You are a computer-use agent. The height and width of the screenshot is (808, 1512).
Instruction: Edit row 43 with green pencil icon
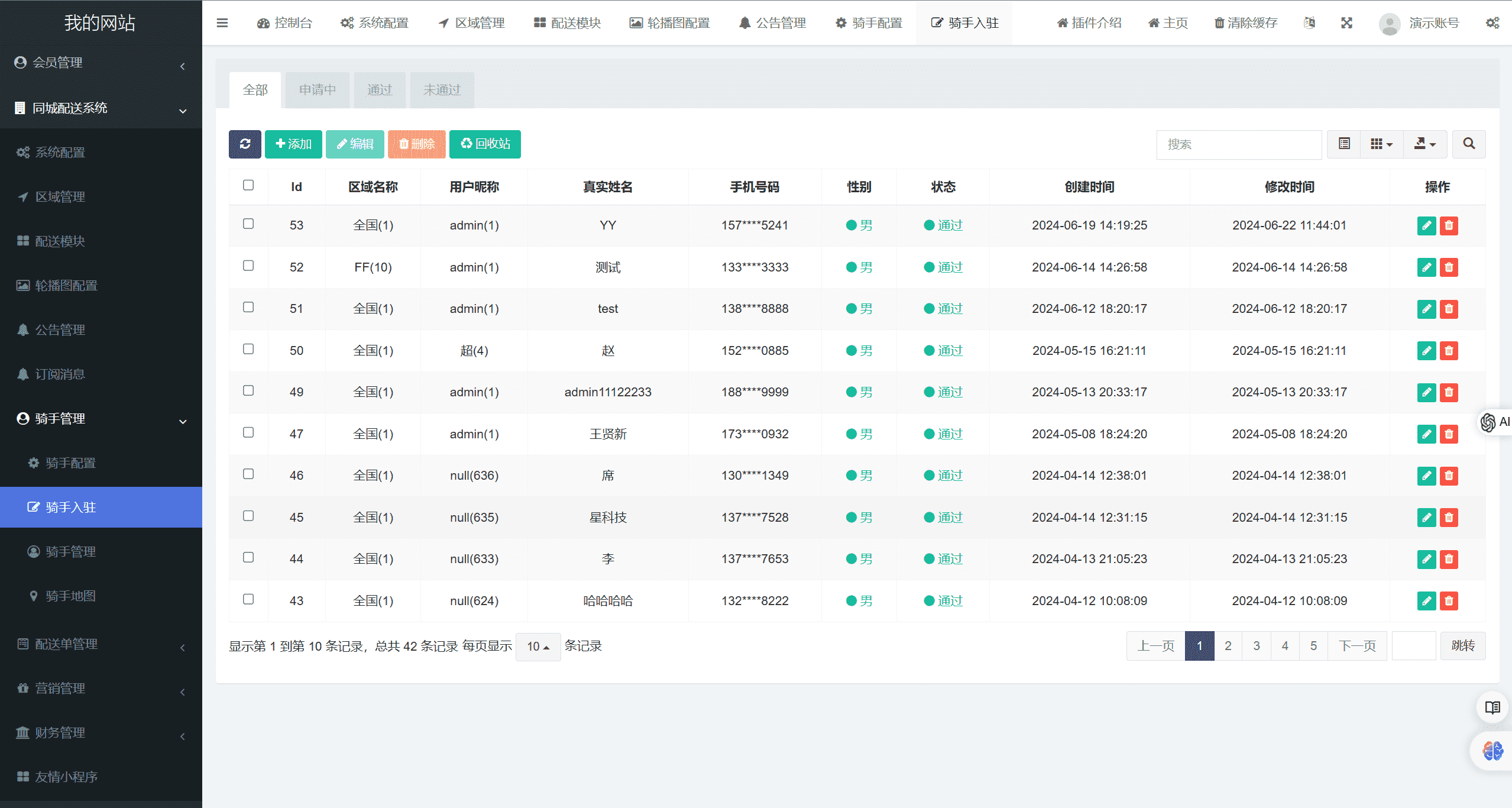click(x=1426, y=601)
